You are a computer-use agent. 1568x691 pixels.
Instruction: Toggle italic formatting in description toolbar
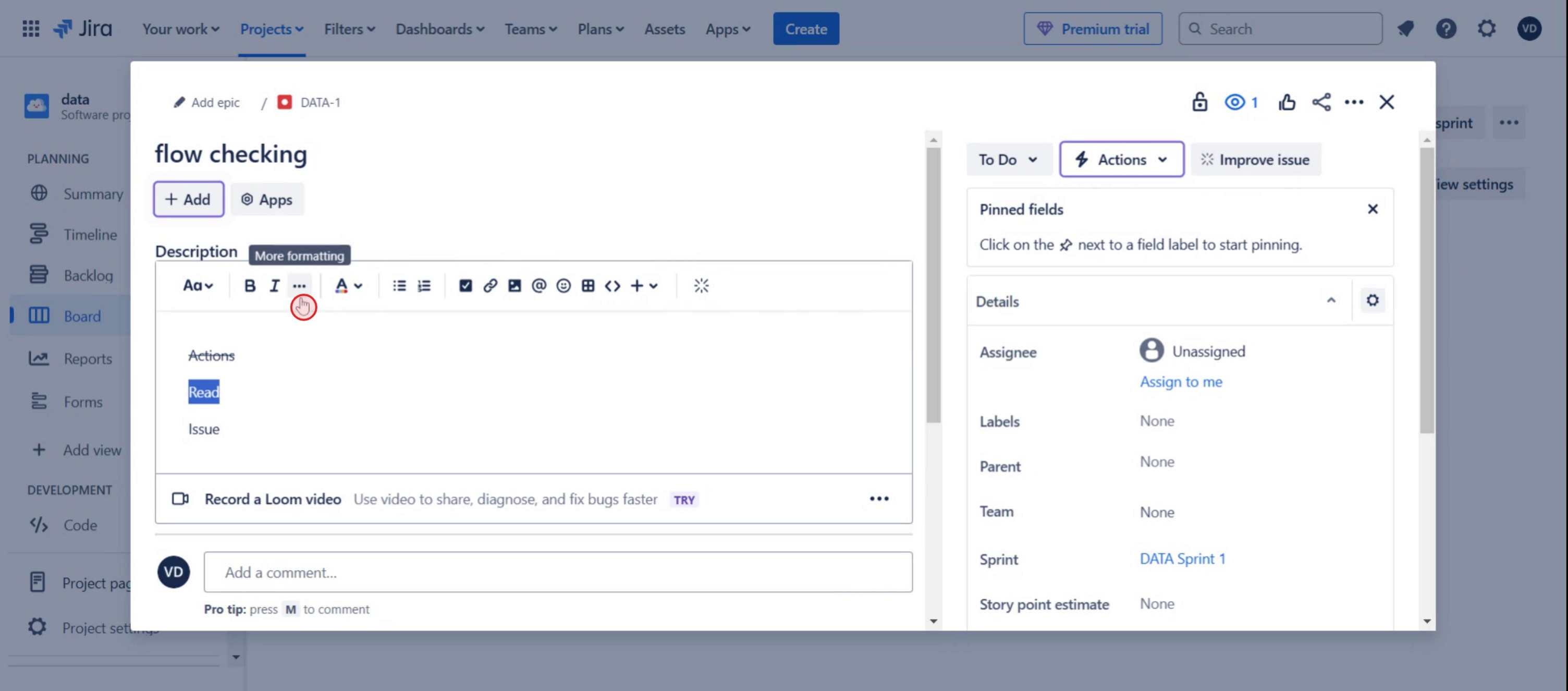274,286
